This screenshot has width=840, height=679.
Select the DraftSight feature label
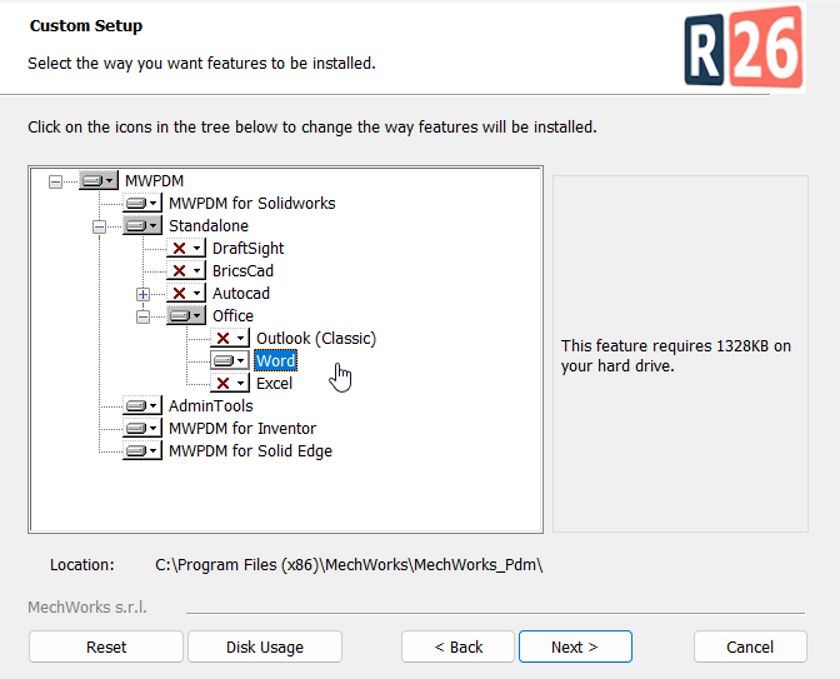[x=248, y=248]
